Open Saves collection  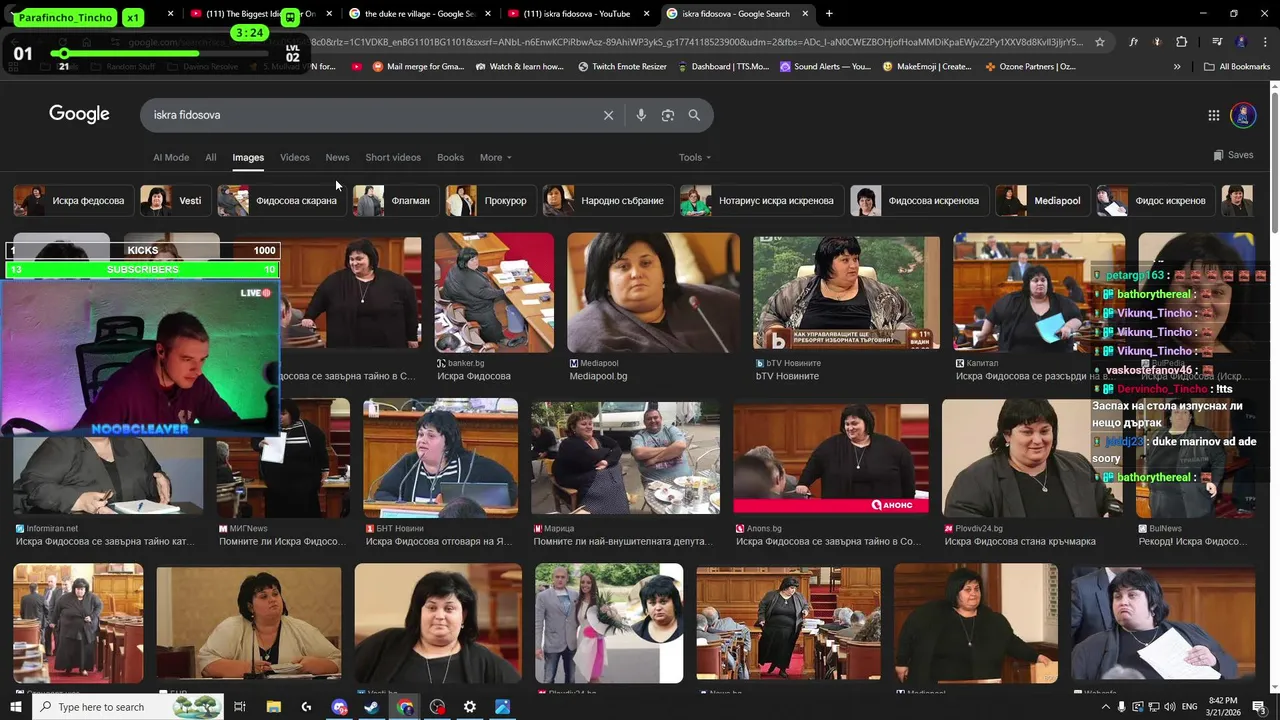1233,155
